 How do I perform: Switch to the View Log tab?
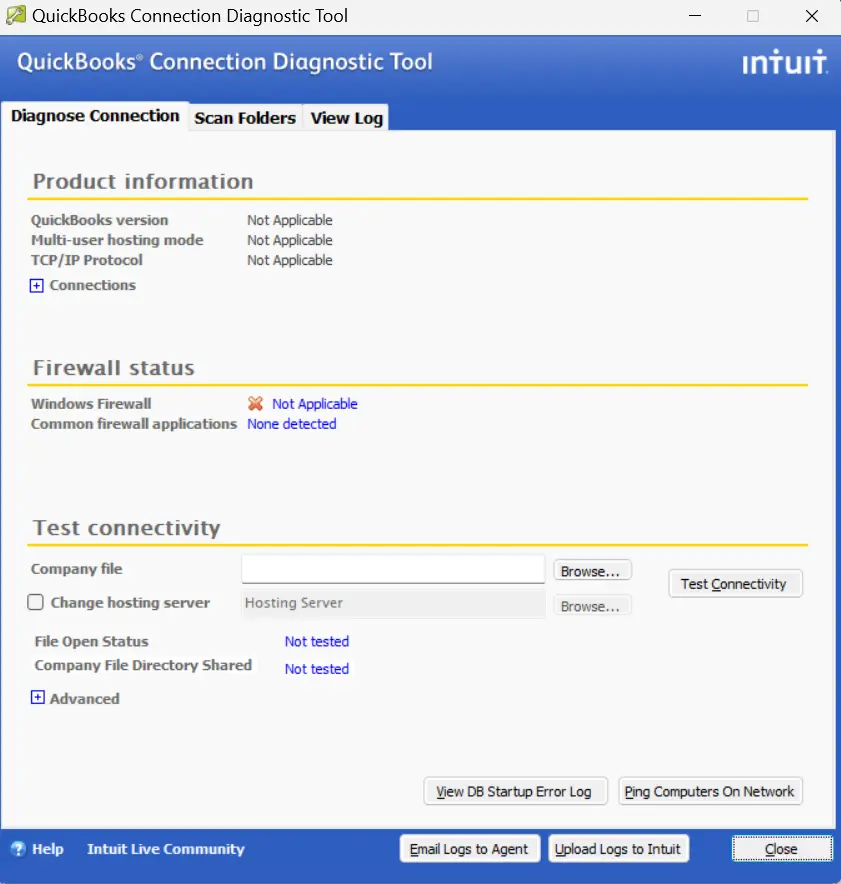click(345, 117)
